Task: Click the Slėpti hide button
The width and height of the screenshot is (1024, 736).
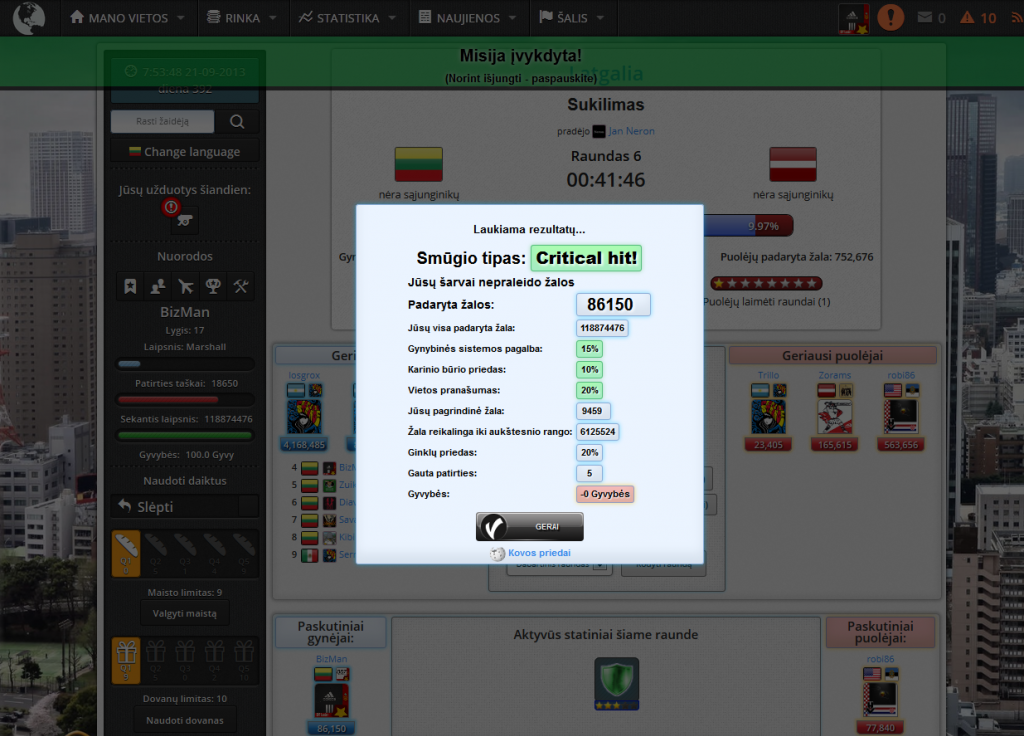Action: tap(185, 506)
